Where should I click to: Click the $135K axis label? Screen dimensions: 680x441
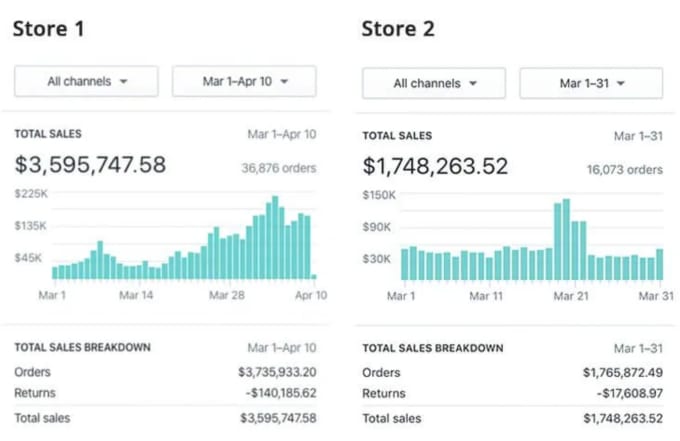click(x=30, y=225)
